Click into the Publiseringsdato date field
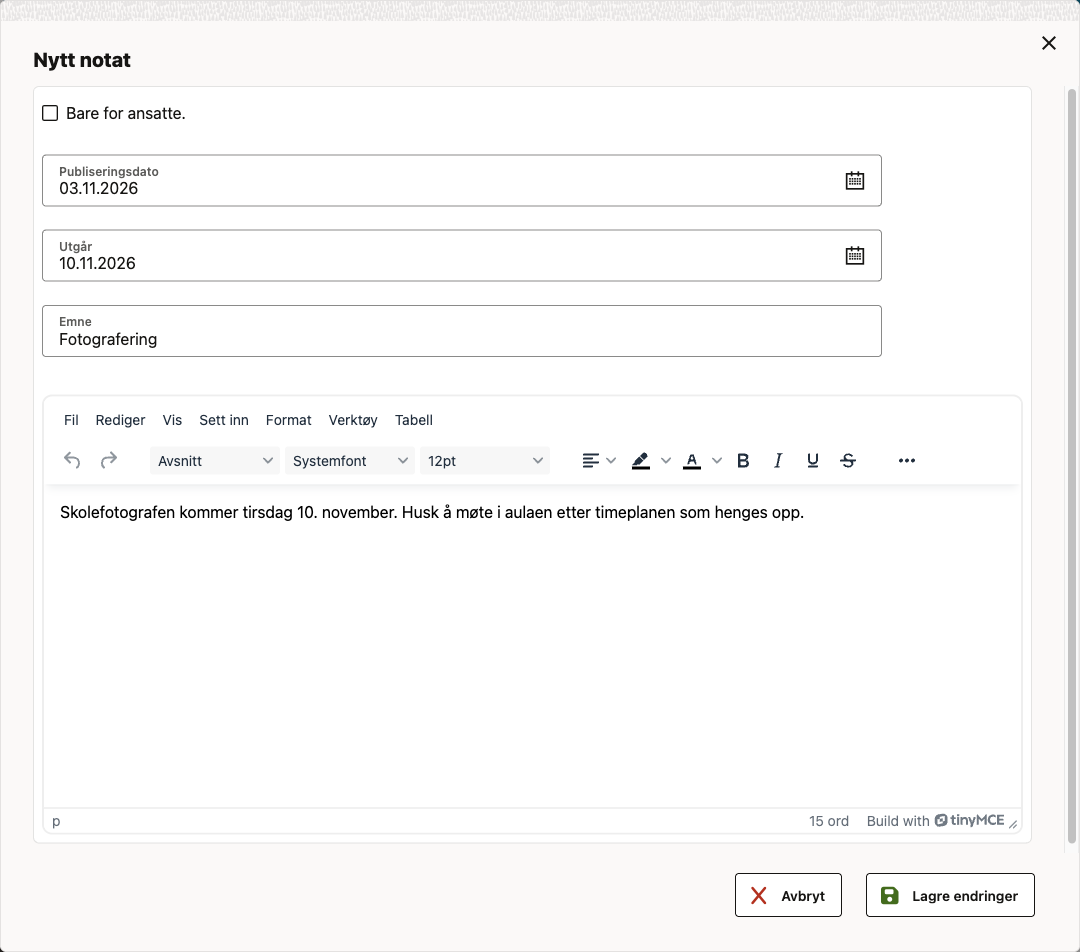 461,180
